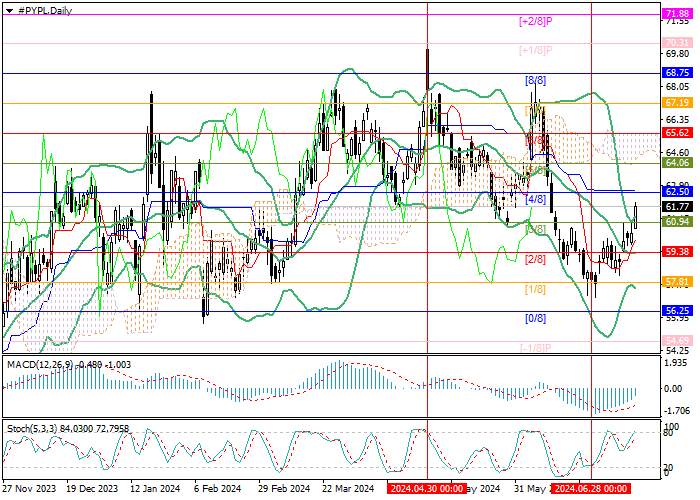Click the 66.35 price axis value

coord(677,120)
